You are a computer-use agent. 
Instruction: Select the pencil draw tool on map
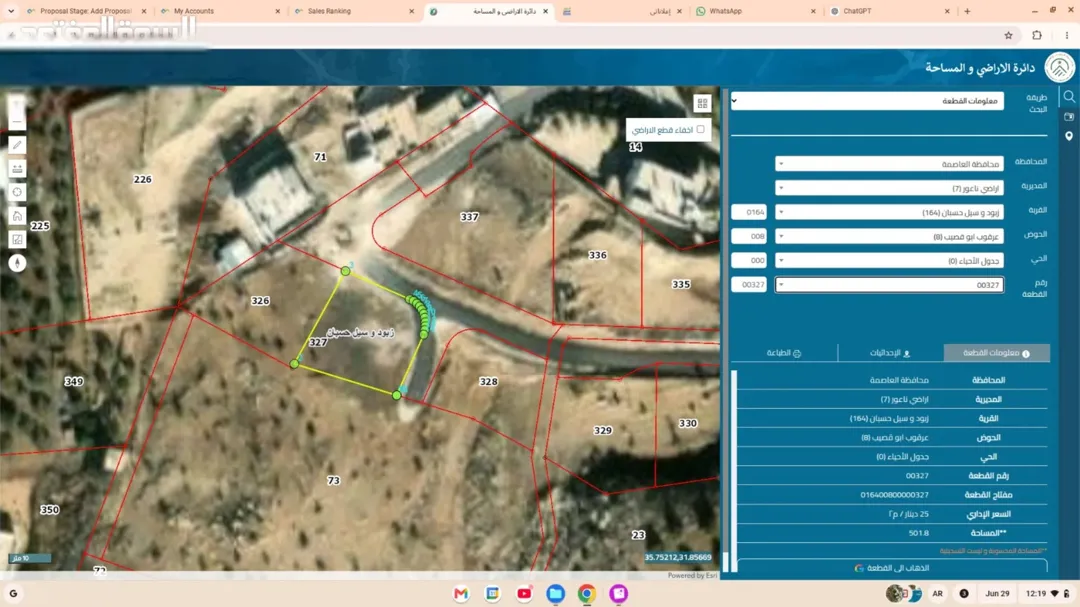point(17,145)
